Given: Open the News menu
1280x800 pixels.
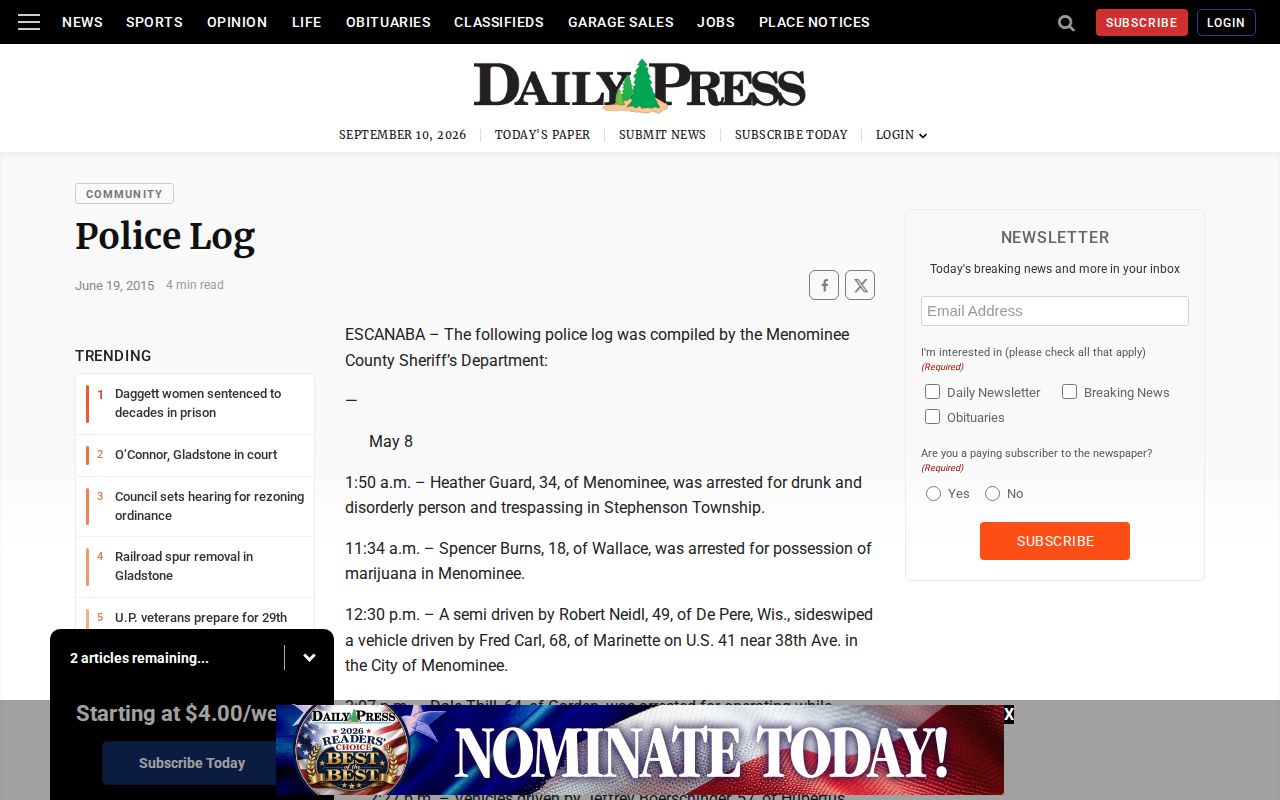Looking at the screenshot, I should [x=82, y=22].
